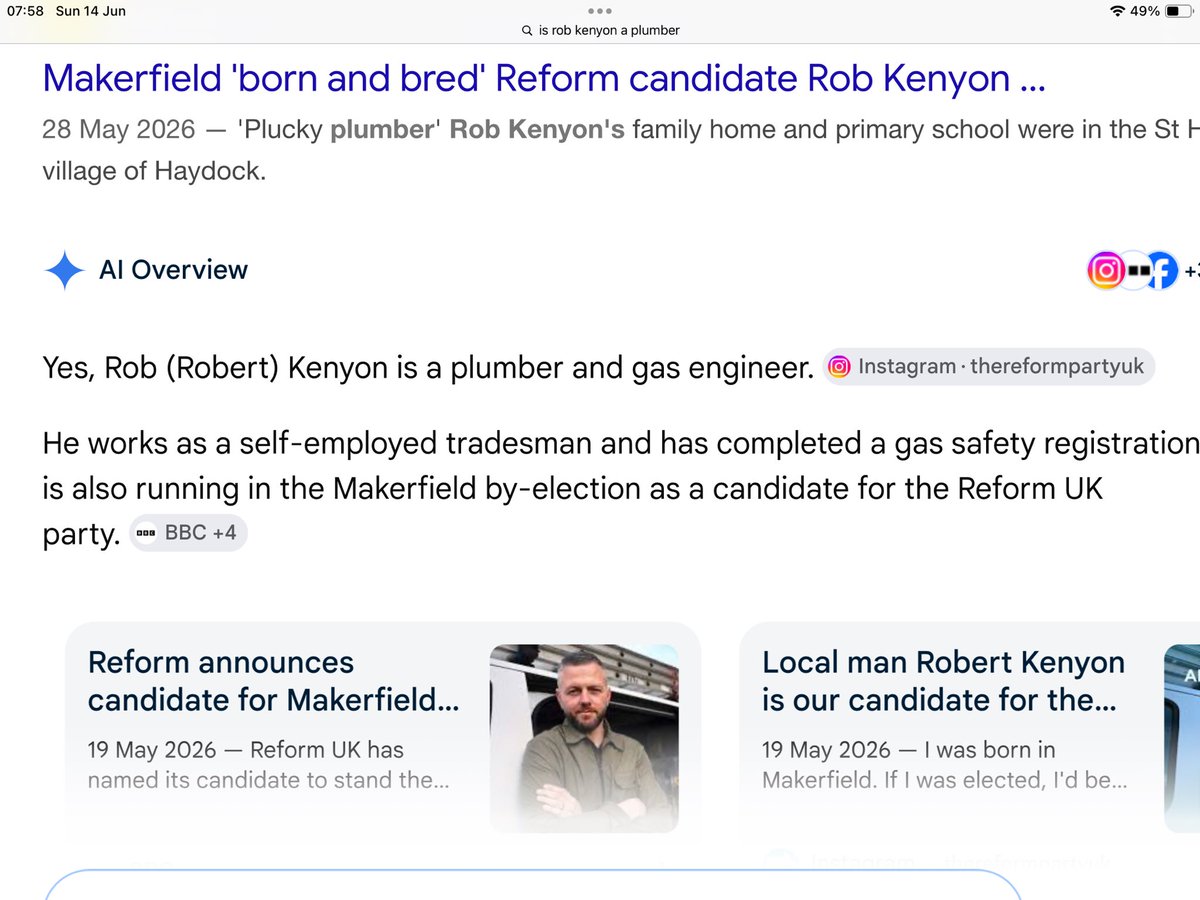Tap the Wi-Fi status icon
This screenshot has width=1200, height=900.
[x=1117, y=11]
